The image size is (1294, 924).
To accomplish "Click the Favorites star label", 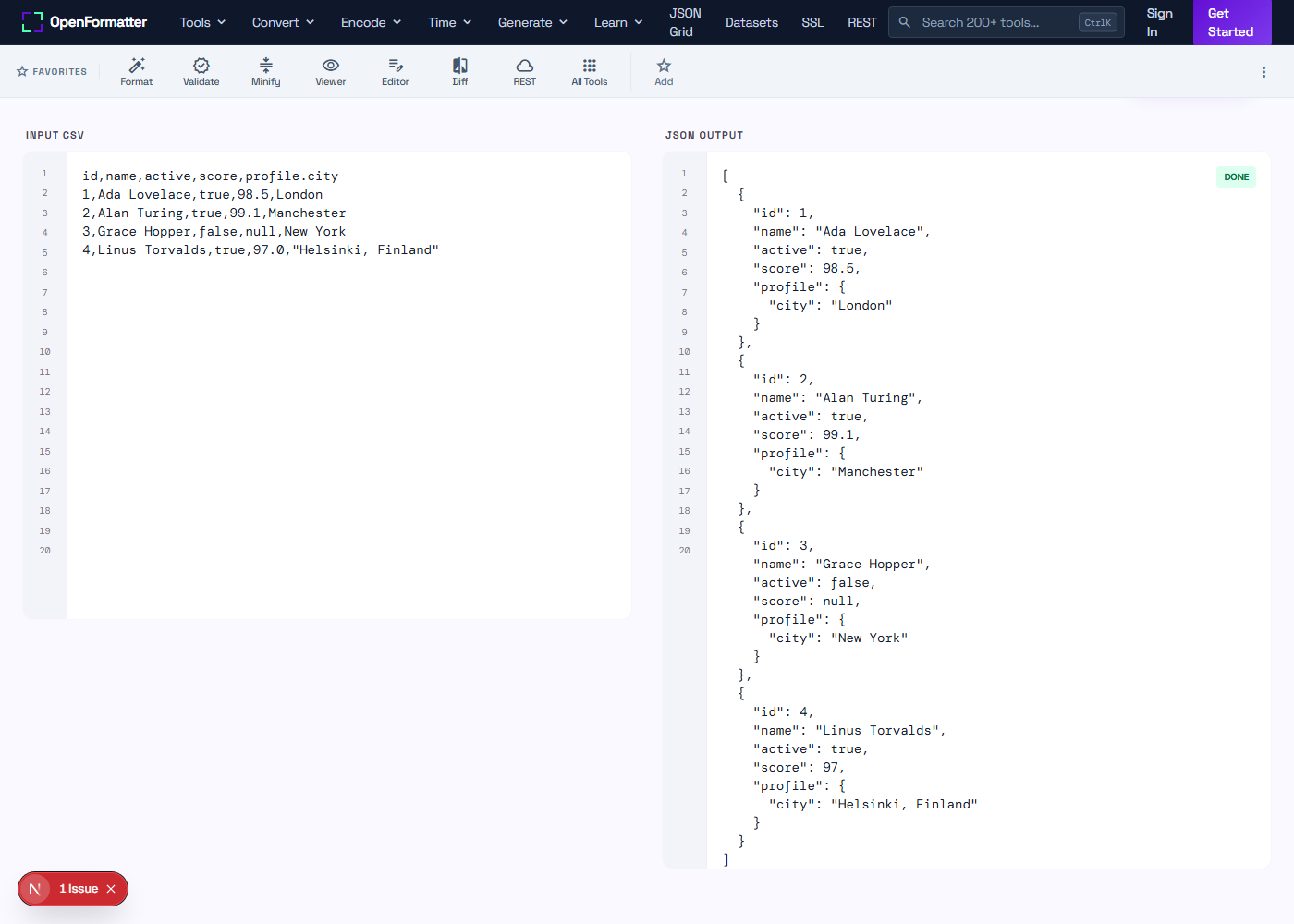I will [52, 71].
